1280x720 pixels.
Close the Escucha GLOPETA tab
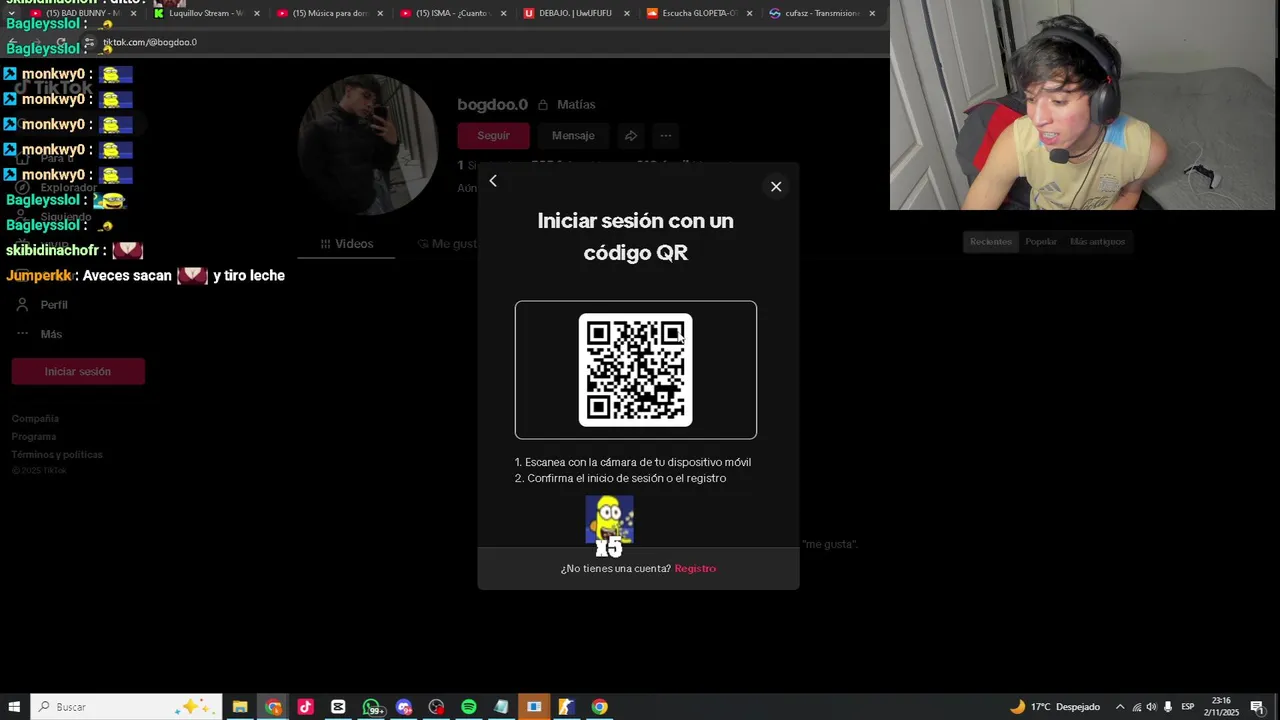pyautogui.click(x=750, y=13)
